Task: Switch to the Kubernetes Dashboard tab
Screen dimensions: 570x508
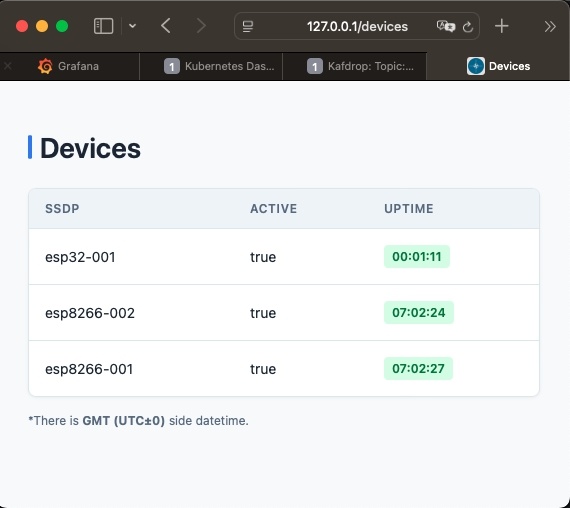Action: click(x=219, y=66)
